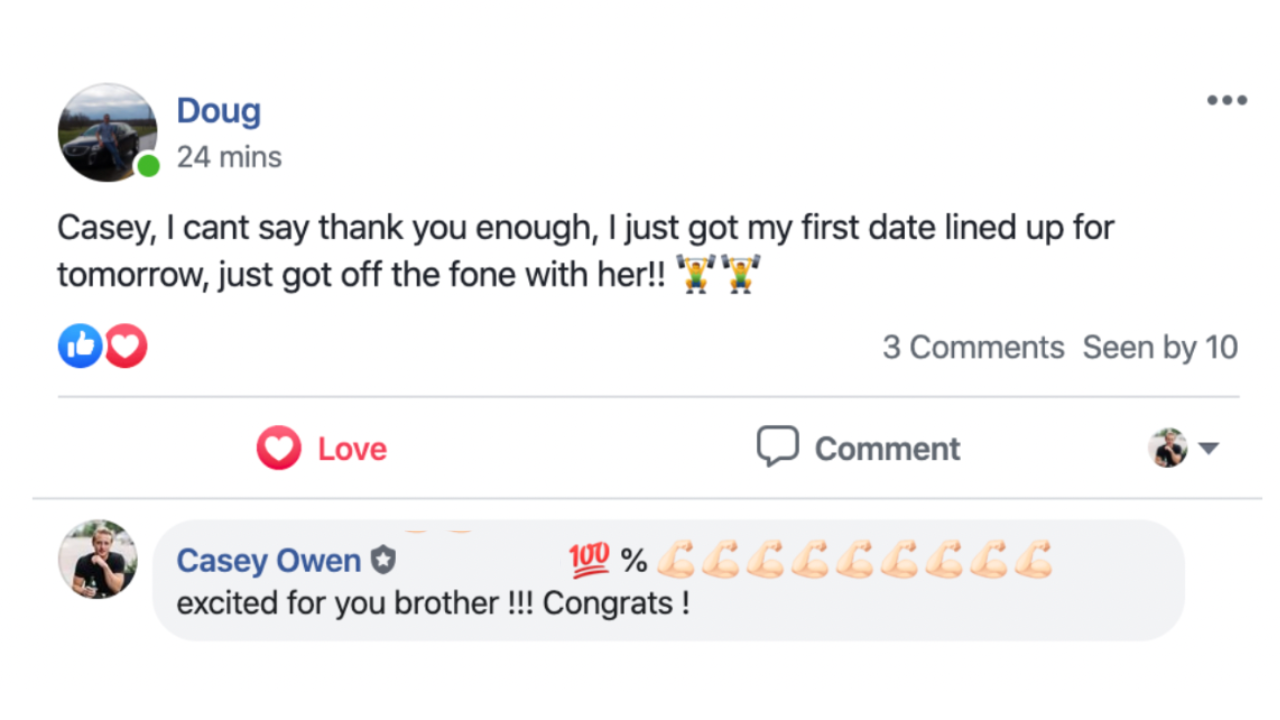
Task: Click the admin shield badge beside Casey Owen
Action: (x=383, y=560)
